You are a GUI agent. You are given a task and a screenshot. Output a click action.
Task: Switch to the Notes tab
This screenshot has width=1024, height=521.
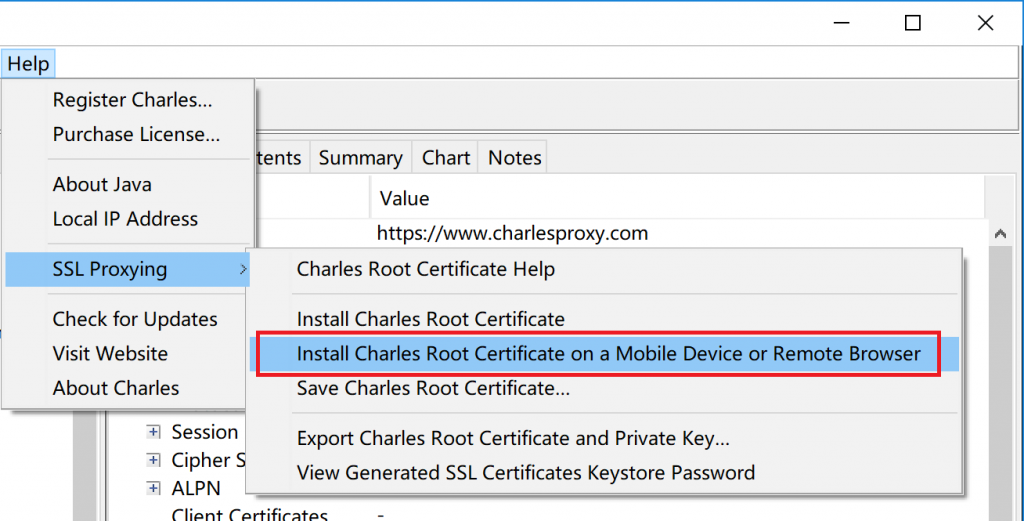click(x=515, y=158)
